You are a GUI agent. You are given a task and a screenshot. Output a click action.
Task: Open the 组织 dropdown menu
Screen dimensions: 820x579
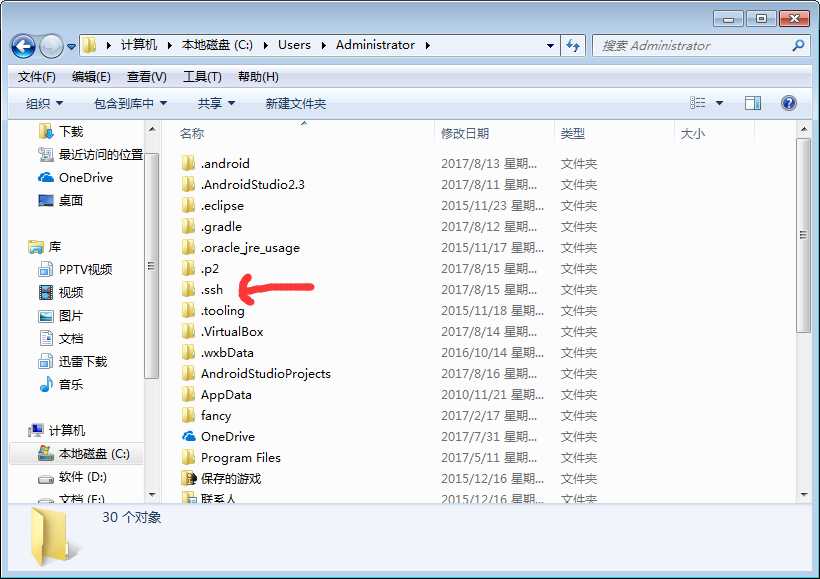44,104
